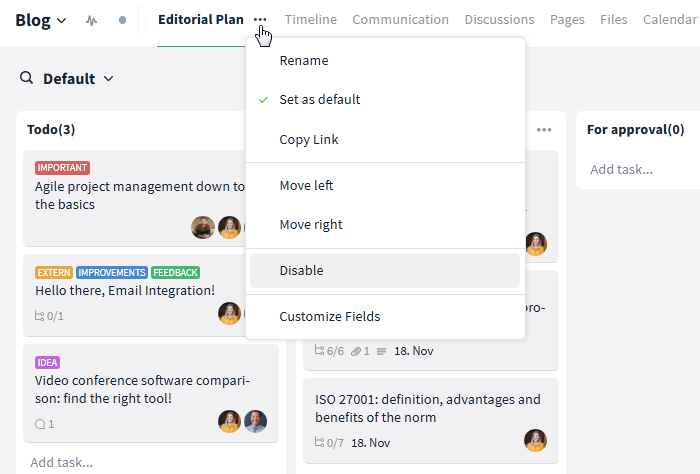The image size is (700, 474).
Task: Click the attachment paperclip icon showing 1
Action: click(356, 351)
